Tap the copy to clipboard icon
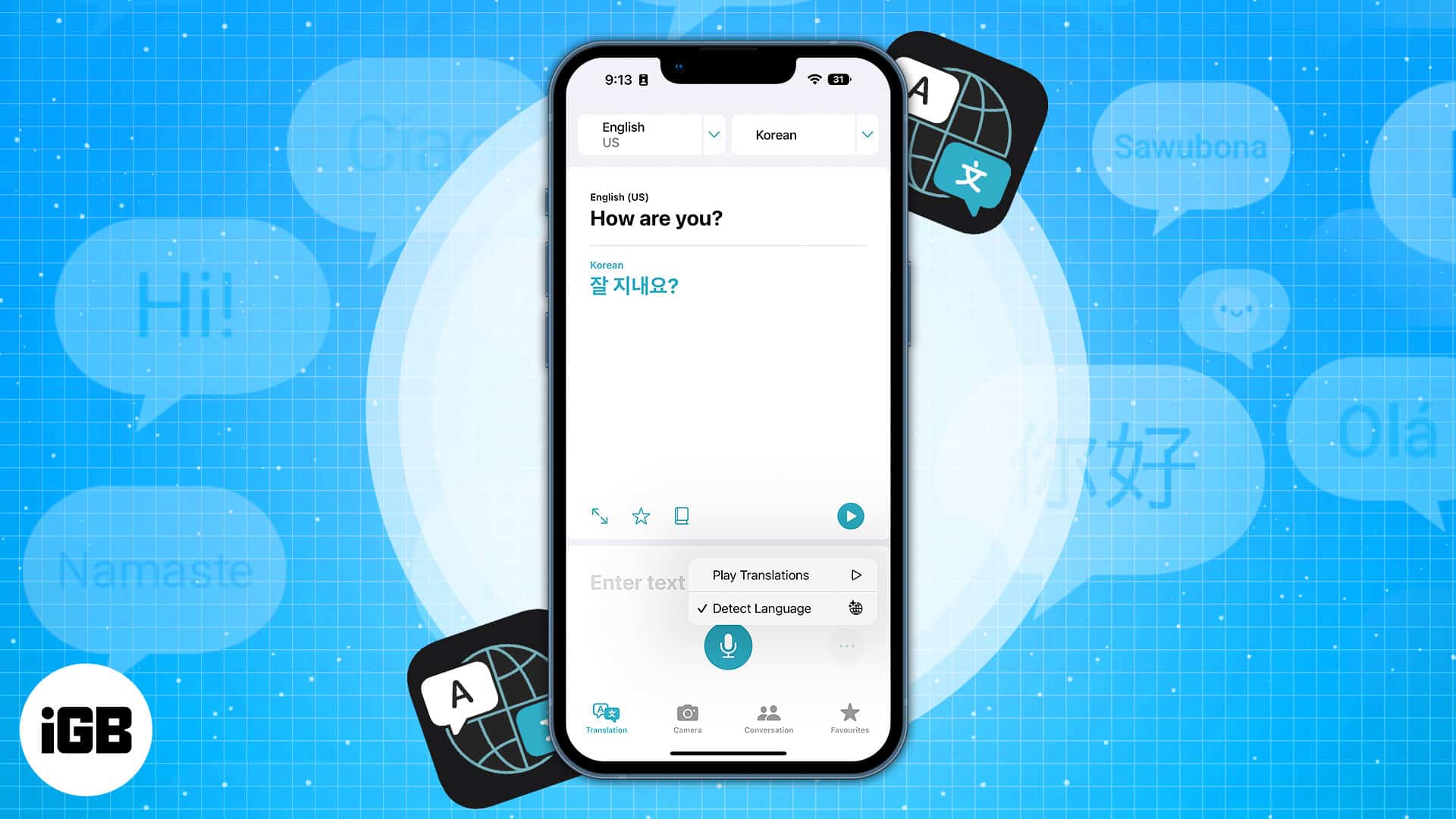The width and height of the screenshot is (1456, 819). pyautogui.click(x=680, y=516)
